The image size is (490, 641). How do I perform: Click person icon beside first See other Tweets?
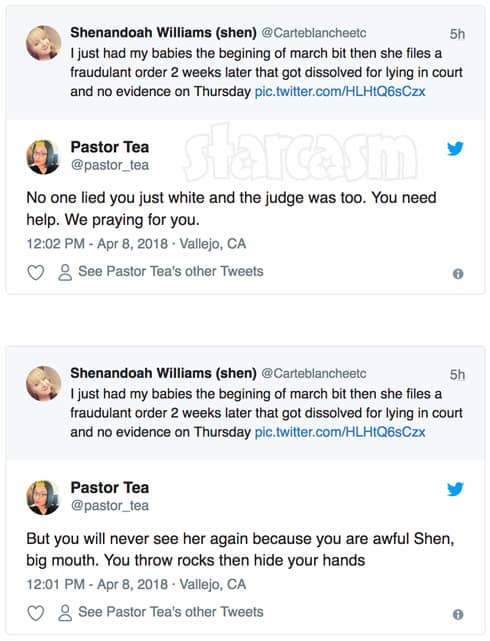(x=65, y=273)
